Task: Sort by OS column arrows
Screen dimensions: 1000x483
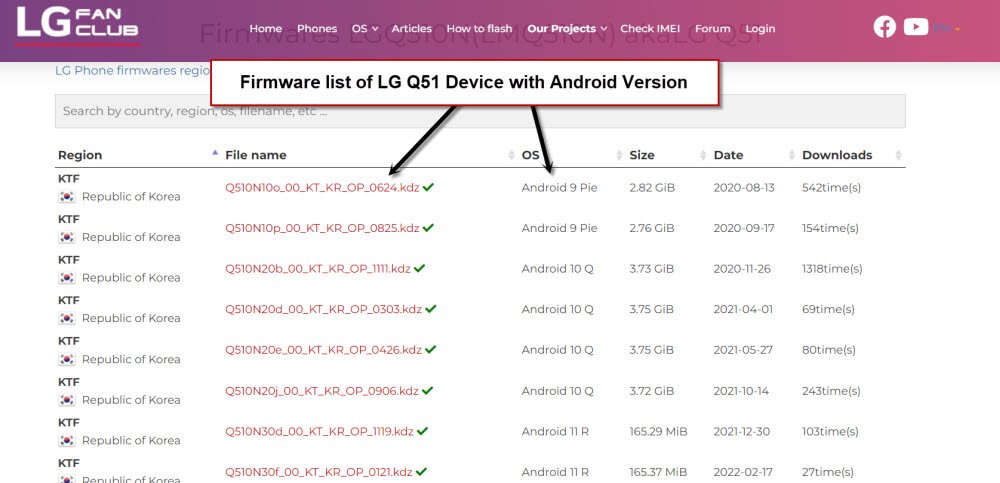Action: (x=619, y=155)
